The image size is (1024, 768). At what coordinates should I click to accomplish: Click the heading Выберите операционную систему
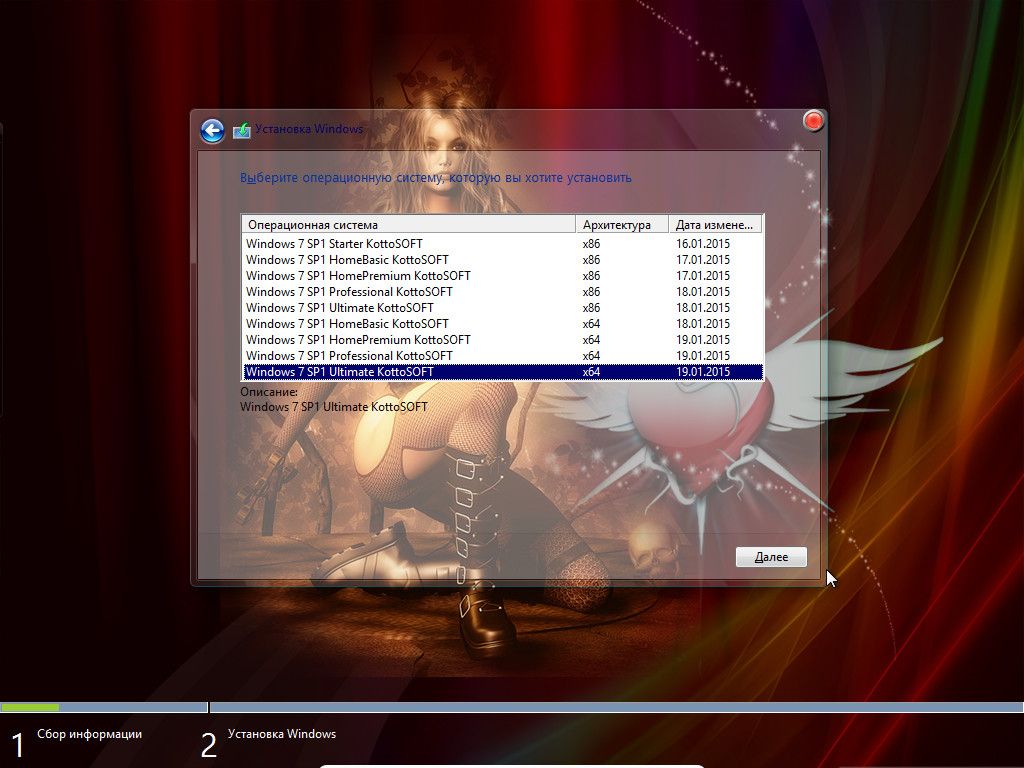[436, 178]
